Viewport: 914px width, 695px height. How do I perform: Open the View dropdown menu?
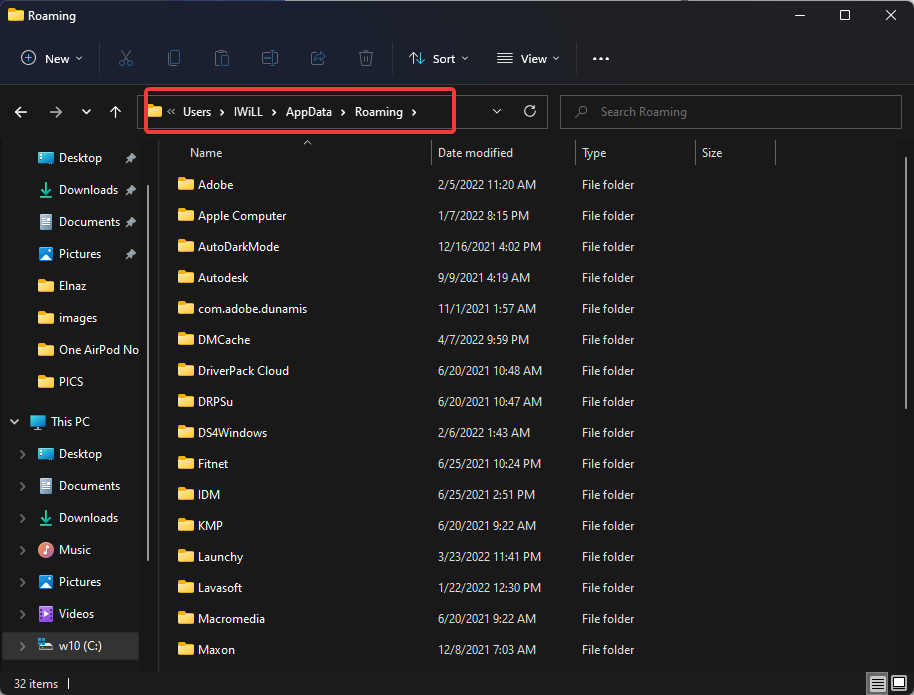pyautogui.click(x=528, y=58)
